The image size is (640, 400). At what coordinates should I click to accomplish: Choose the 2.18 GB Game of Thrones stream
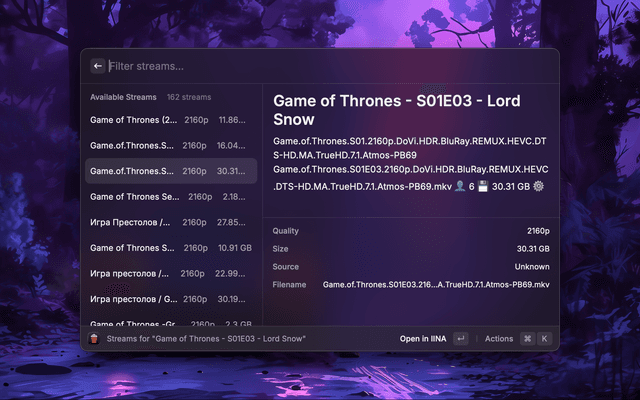[x=170, y=197]
